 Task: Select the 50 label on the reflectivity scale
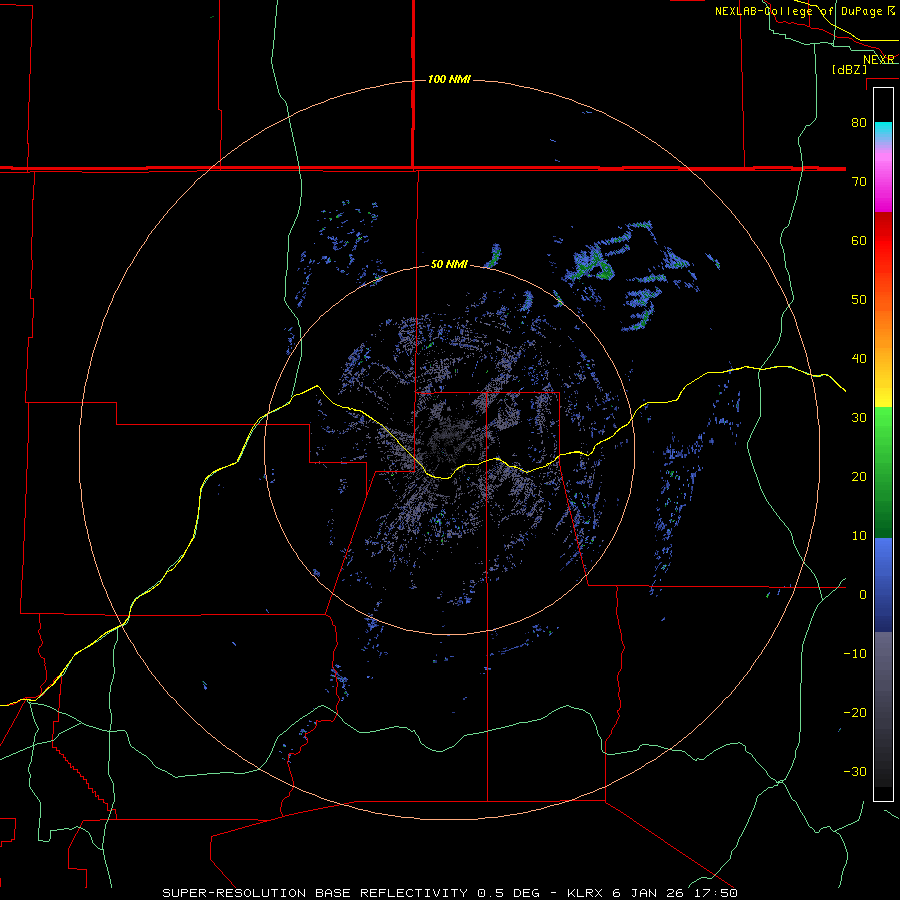859,300
